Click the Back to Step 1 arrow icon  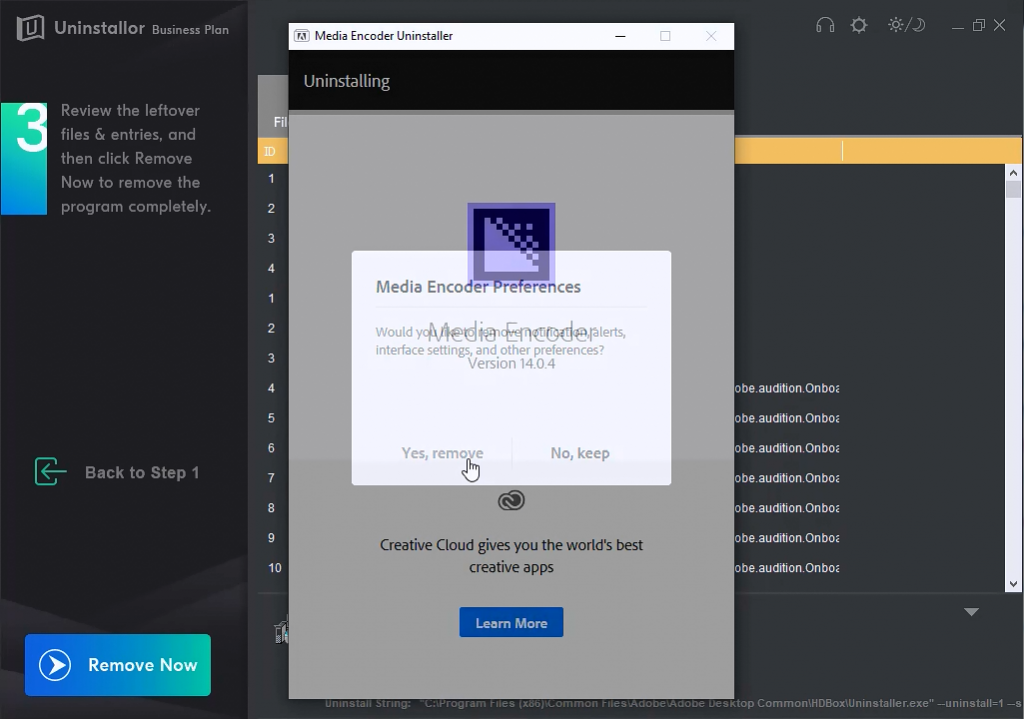[50, 471]
